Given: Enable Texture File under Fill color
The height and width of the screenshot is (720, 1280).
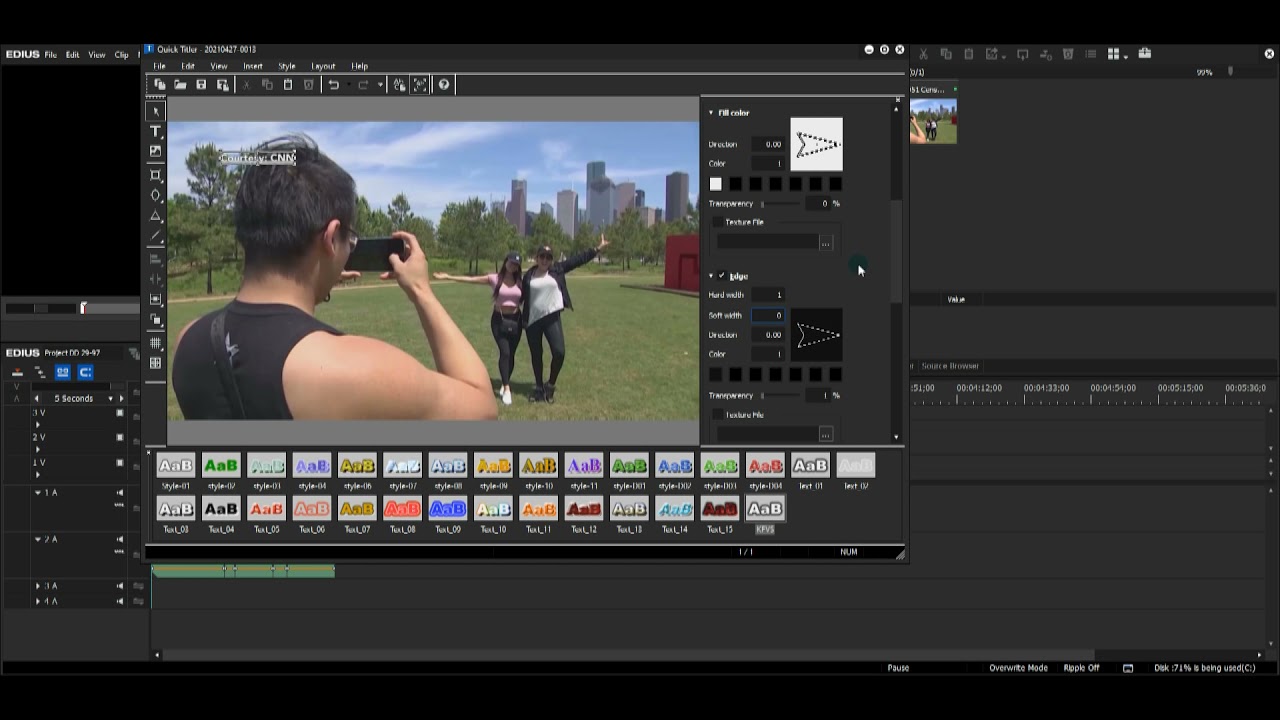Looking at the screenshot, I should pyautogui.click(x=717, y=222).
